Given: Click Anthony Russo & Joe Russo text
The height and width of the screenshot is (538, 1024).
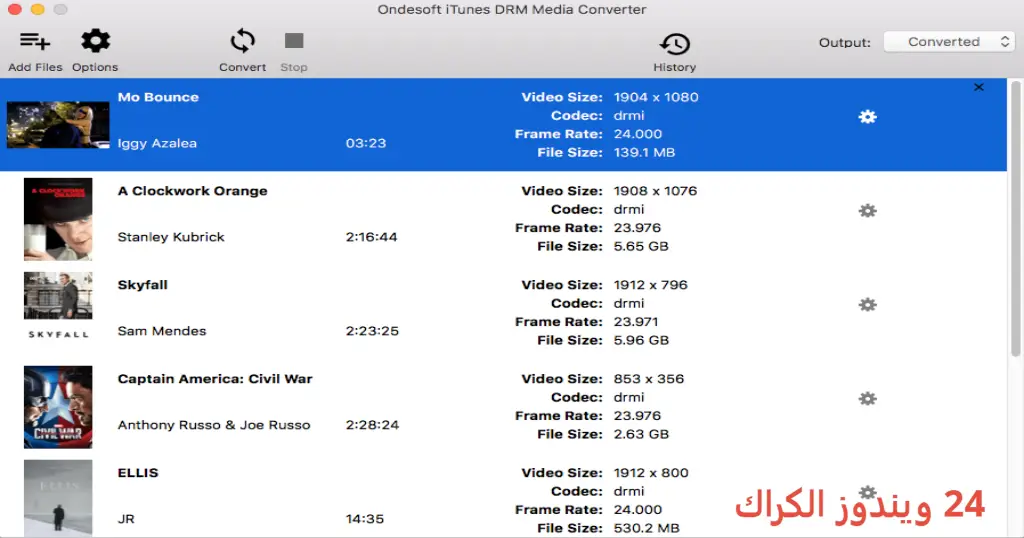Looking at the screenshot, I should 214,425.
